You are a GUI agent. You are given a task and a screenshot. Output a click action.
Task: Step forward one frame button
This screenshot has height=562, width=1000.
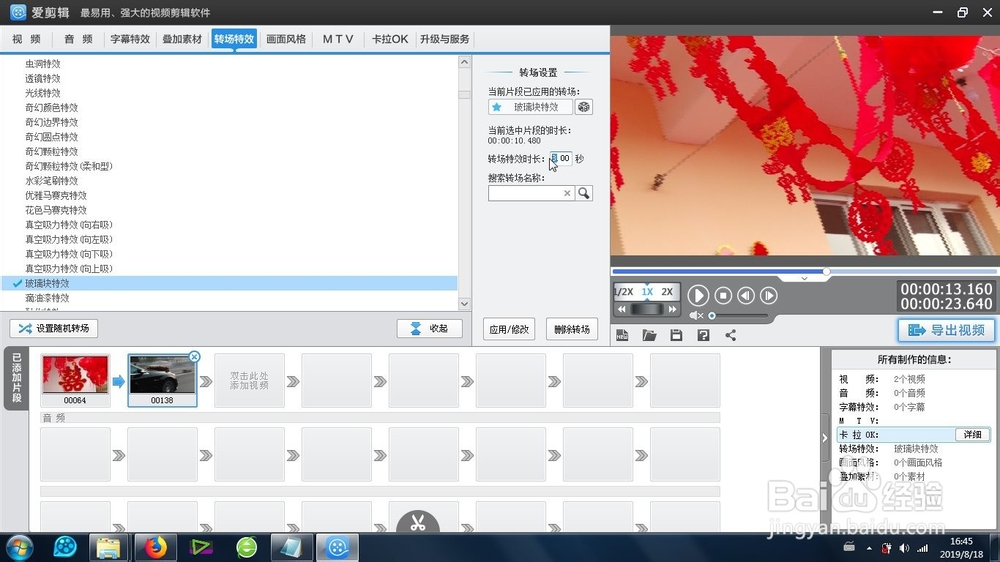[768, 295]
